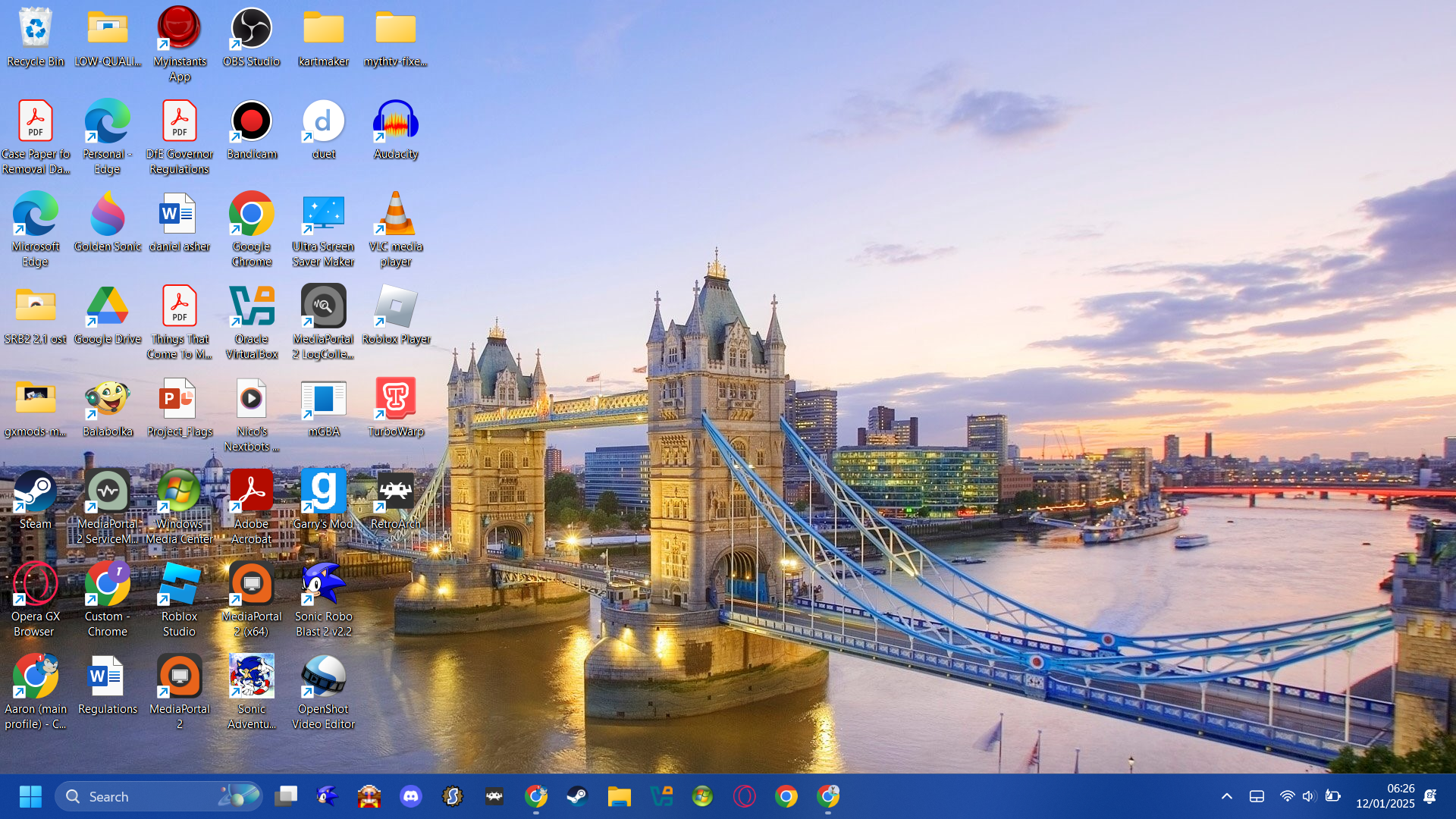Viewport: 1456px width, 819px height.
Task: Select the Aaron (main profile) Chrome shortcut
Action: [x=35, y=676]
